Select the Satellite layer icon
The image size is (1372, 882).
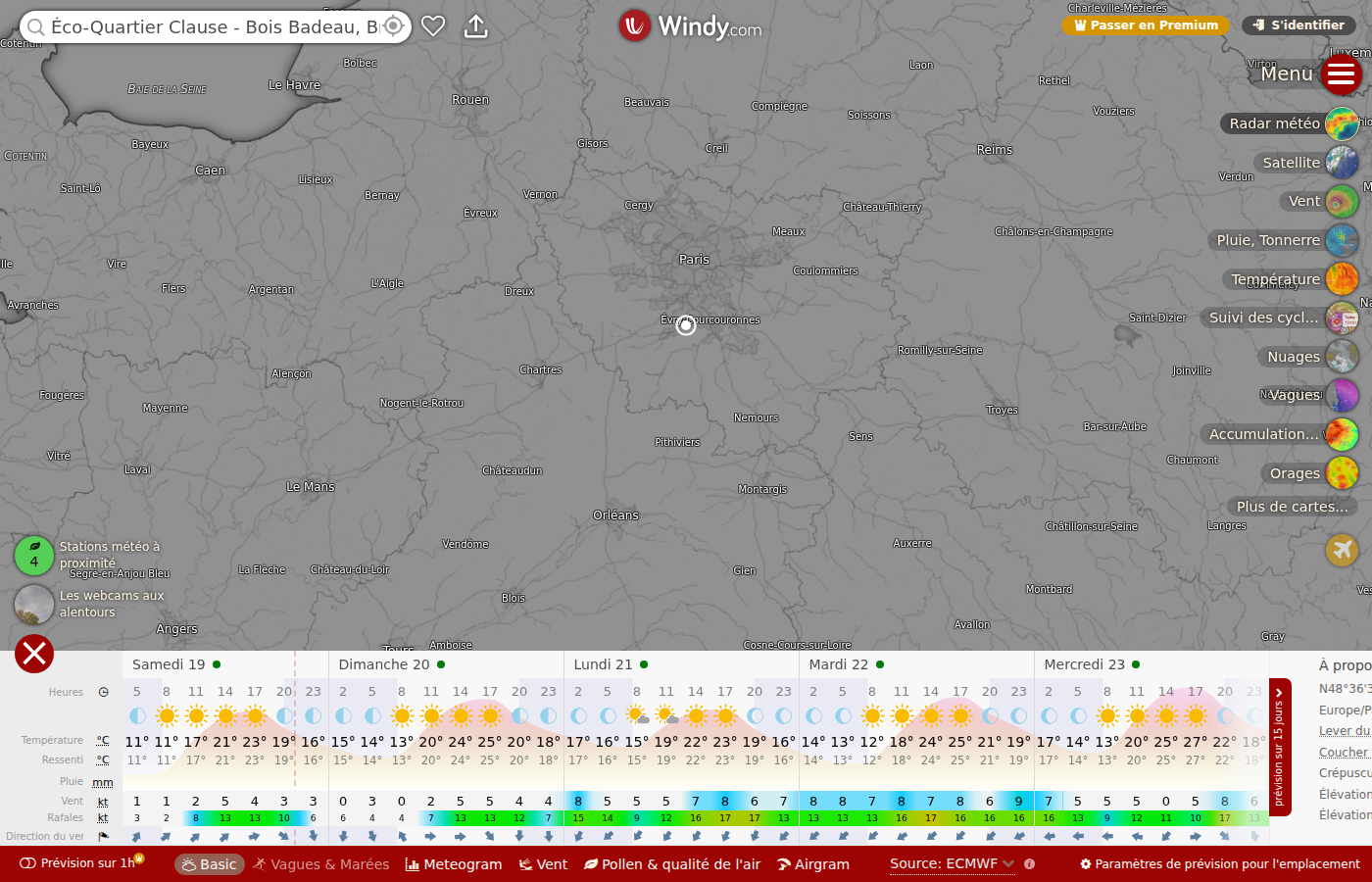point(1342,163)
